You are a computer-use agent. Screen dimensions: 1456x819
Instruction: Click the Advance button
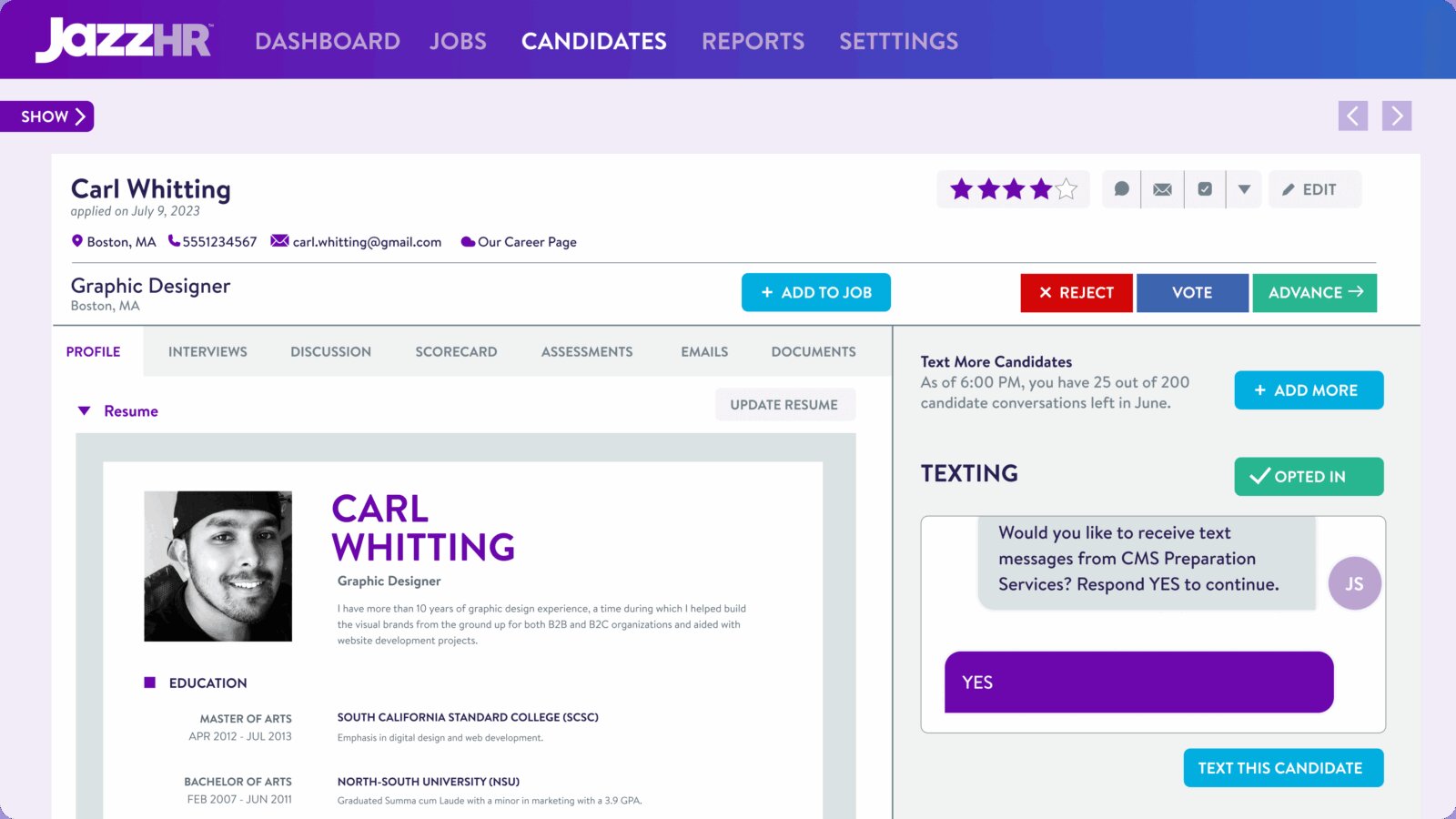(1314, 293)
